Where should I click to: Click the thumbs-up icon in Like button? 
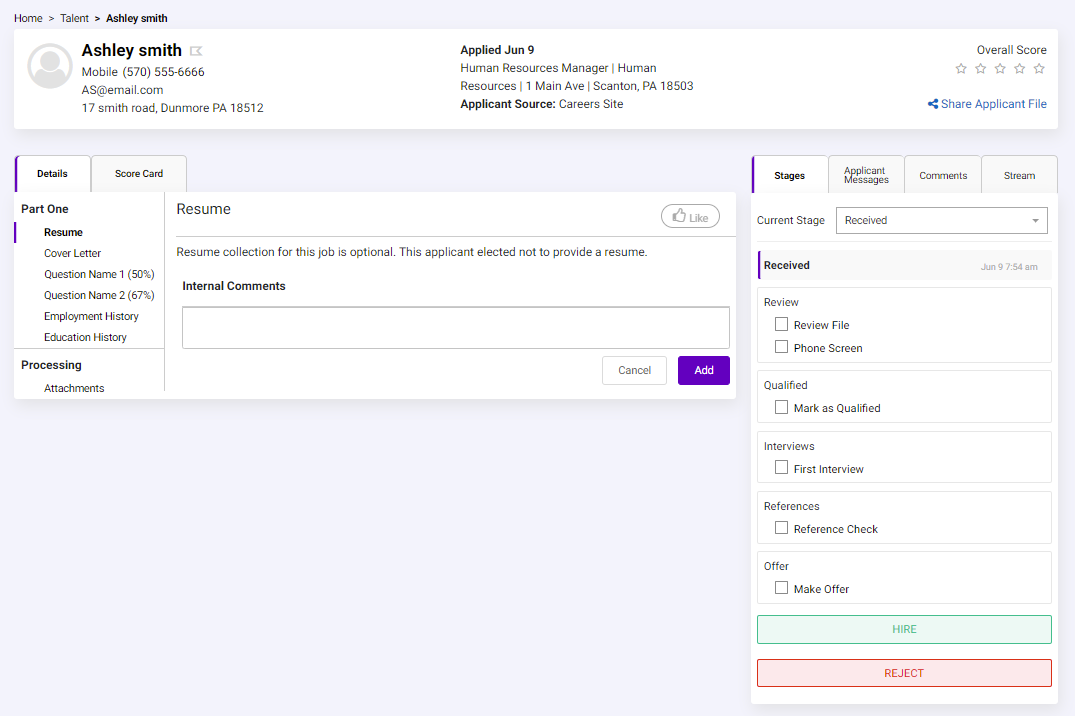tap(679, 216)
